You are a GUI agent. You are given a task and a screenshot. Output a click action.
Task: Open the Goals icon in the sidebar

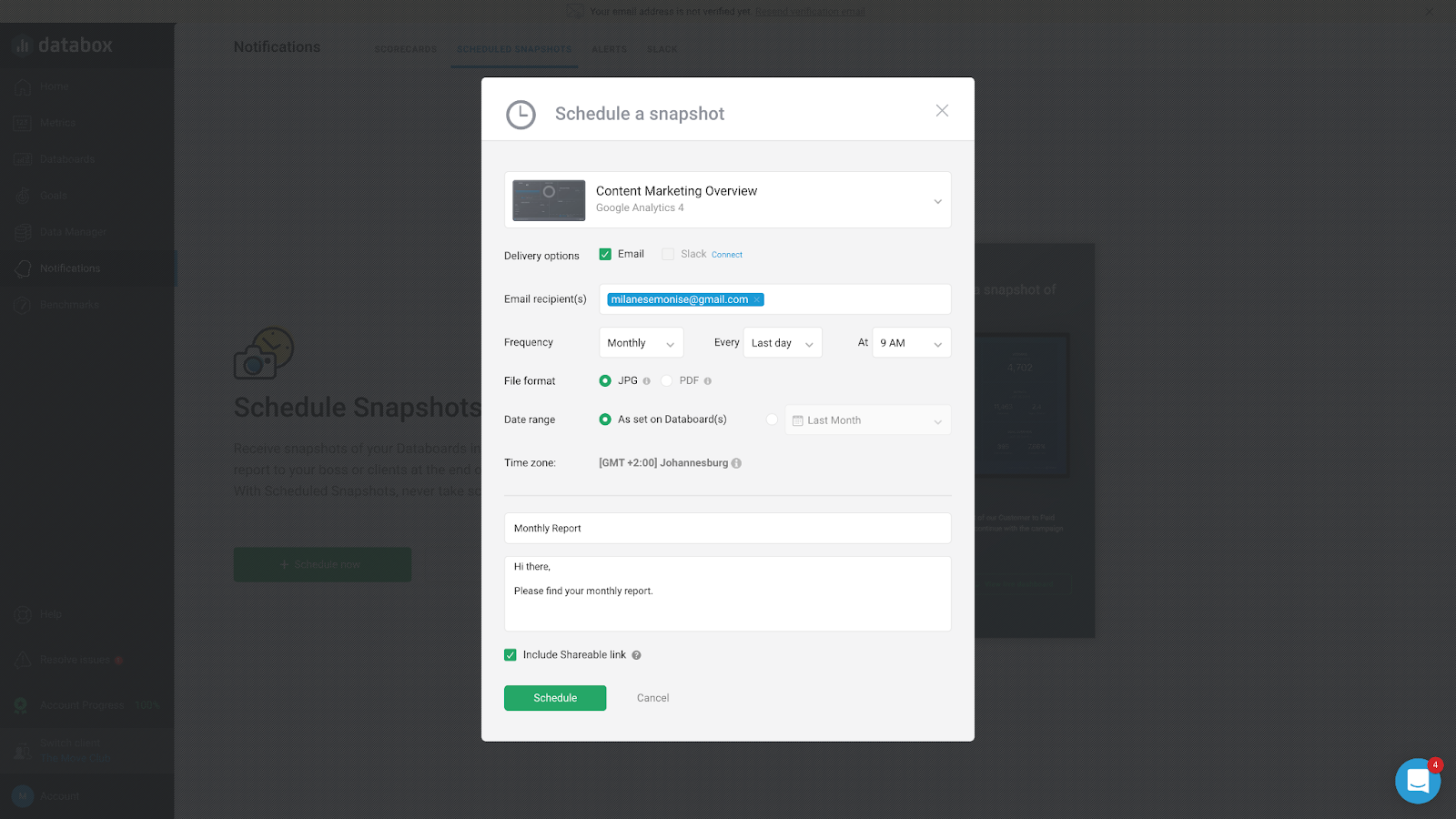tap(23, 196)
